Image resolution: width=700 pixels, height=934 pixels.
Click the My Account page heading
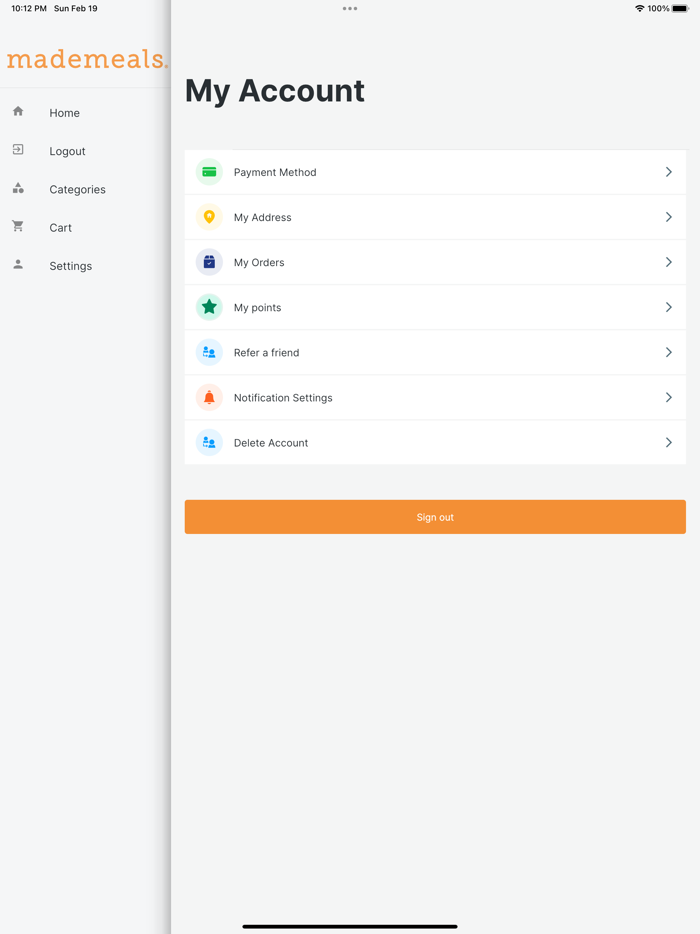tap(275, 91)
